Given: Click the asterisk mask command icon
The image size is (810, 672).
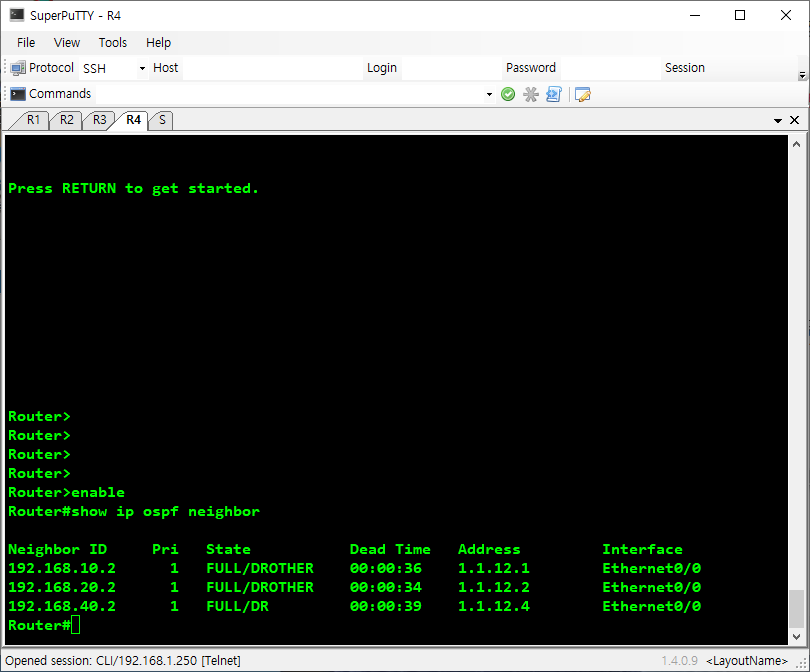Looking at the screenshot, I should (x=531, y=94).
